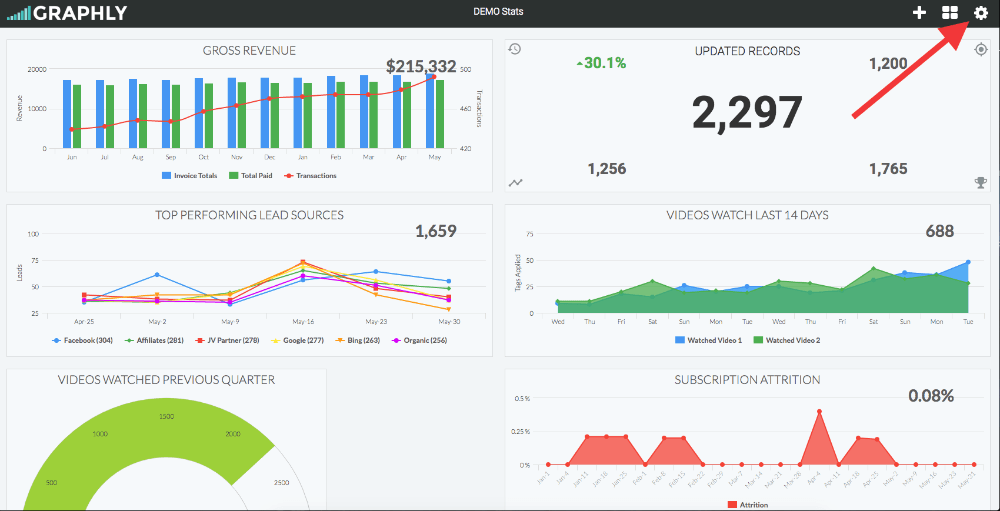
Task: Toggle the Watched Video 2 legend item
Action: tap(787, 341)
